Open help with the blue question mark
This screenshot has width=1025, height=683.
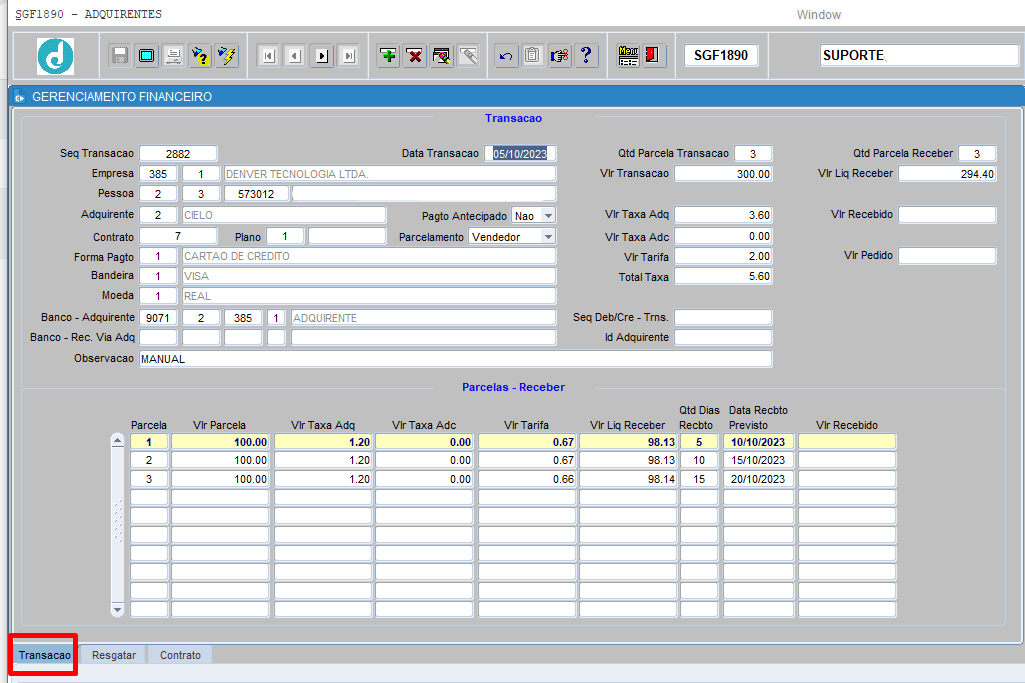(x=586, y=56)
